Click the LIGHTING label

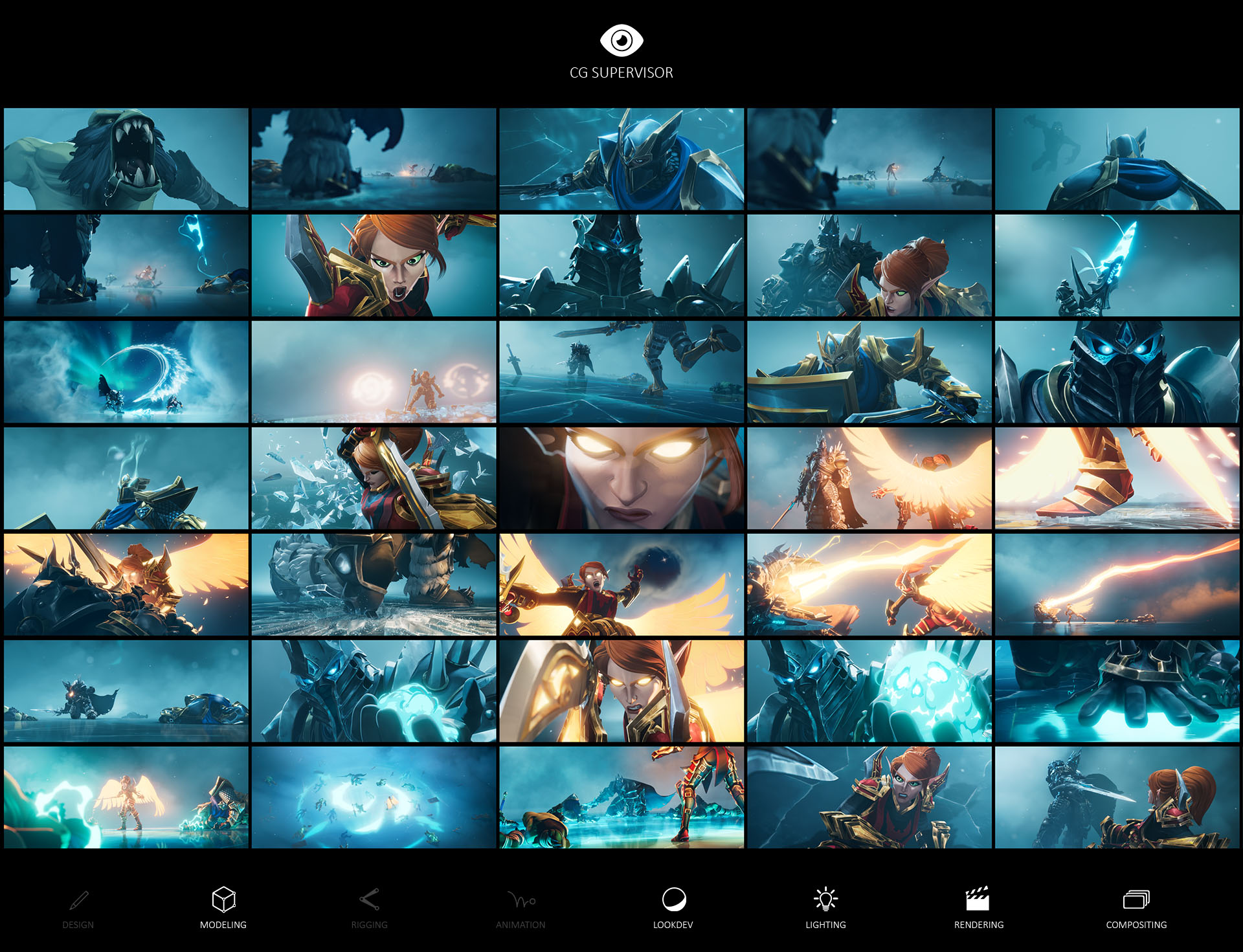825,925
